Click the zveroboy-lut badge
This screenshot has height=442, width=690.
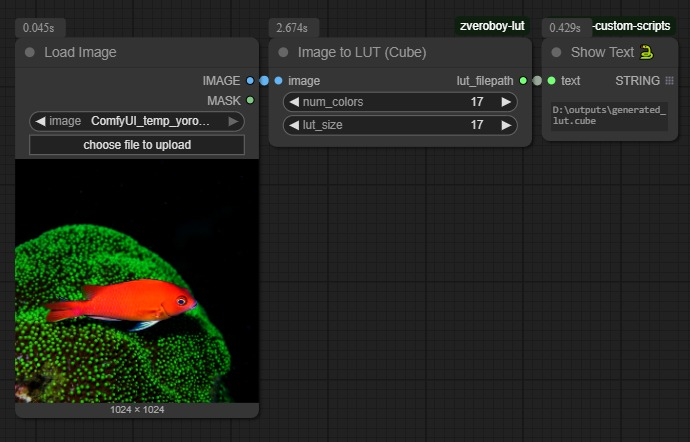click(492, 26)
